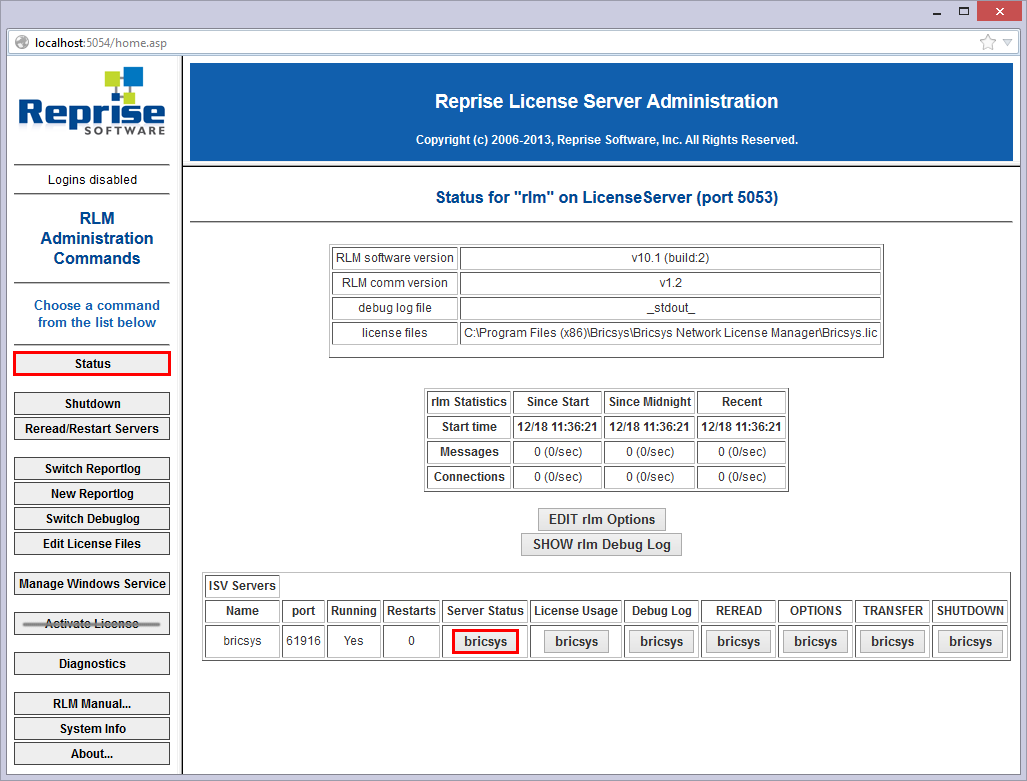Image resolution: width=1027 pixels, height=781 pixels.
Task: Choose Switch Reportlog
Action: point(92,469)
